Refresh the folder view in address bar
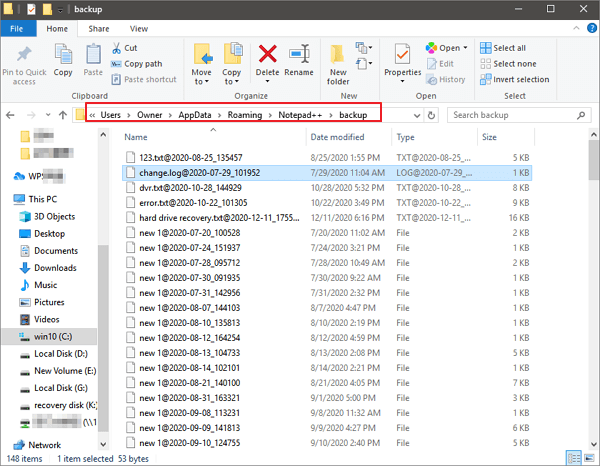 click(431, 115)
